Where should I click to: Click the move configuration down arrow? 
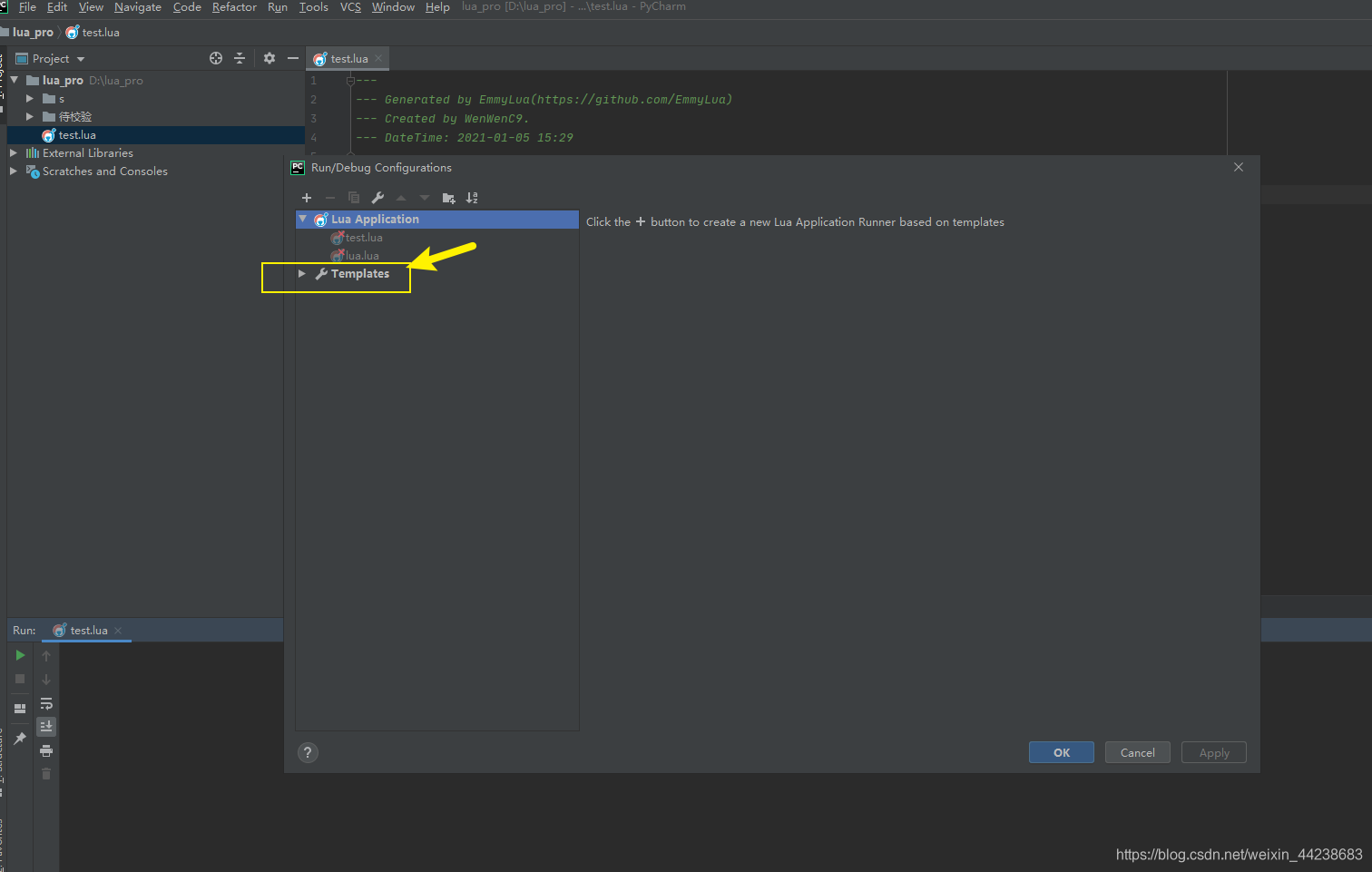pyautogui.click(x=425, y=198)
